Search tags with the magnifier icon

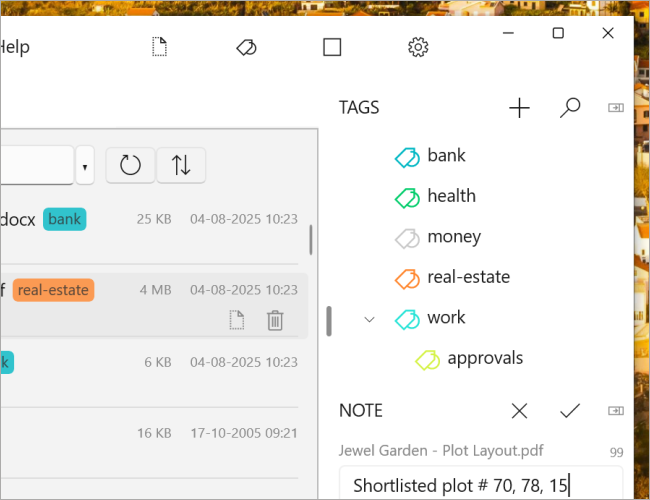click(x=570, y=108)
